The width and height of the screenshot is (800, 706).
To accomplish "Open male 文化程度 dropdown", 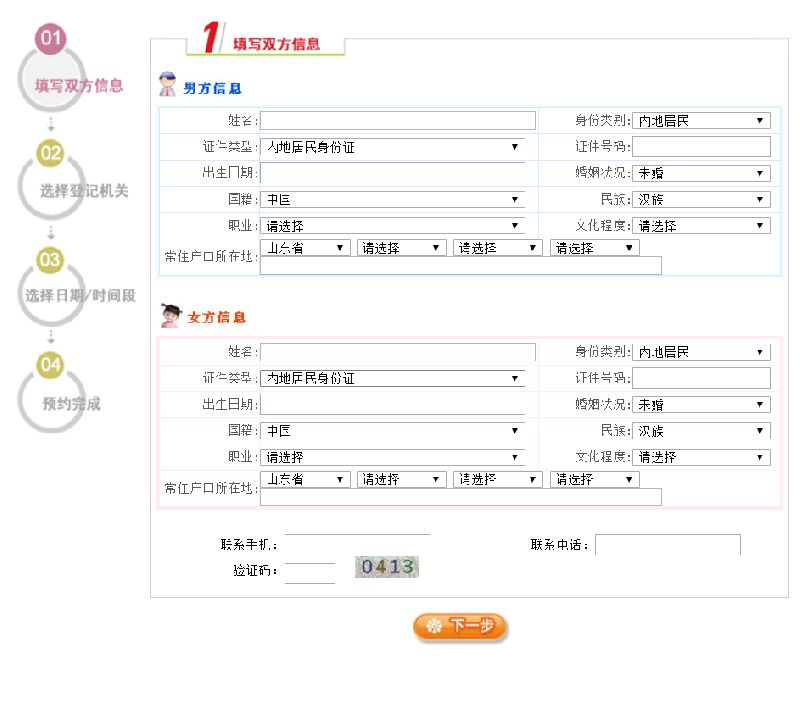I will click(701, 226).
